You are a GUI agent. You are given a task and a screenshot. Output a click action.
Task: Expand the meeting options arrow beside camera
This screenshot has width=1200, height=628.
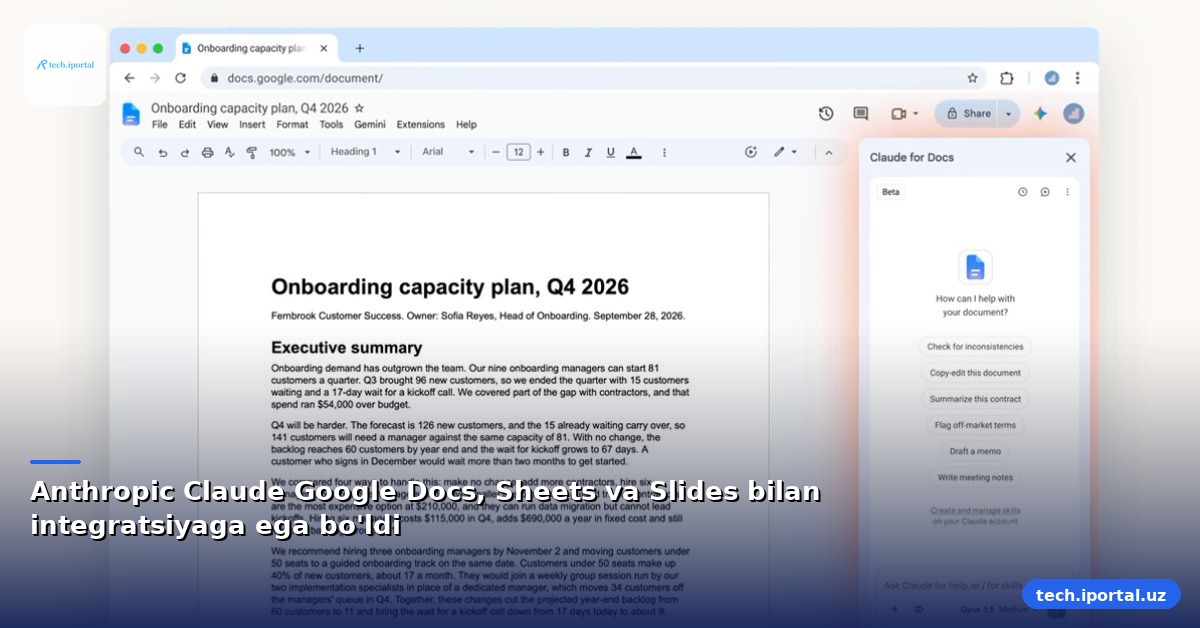(916, 114)
